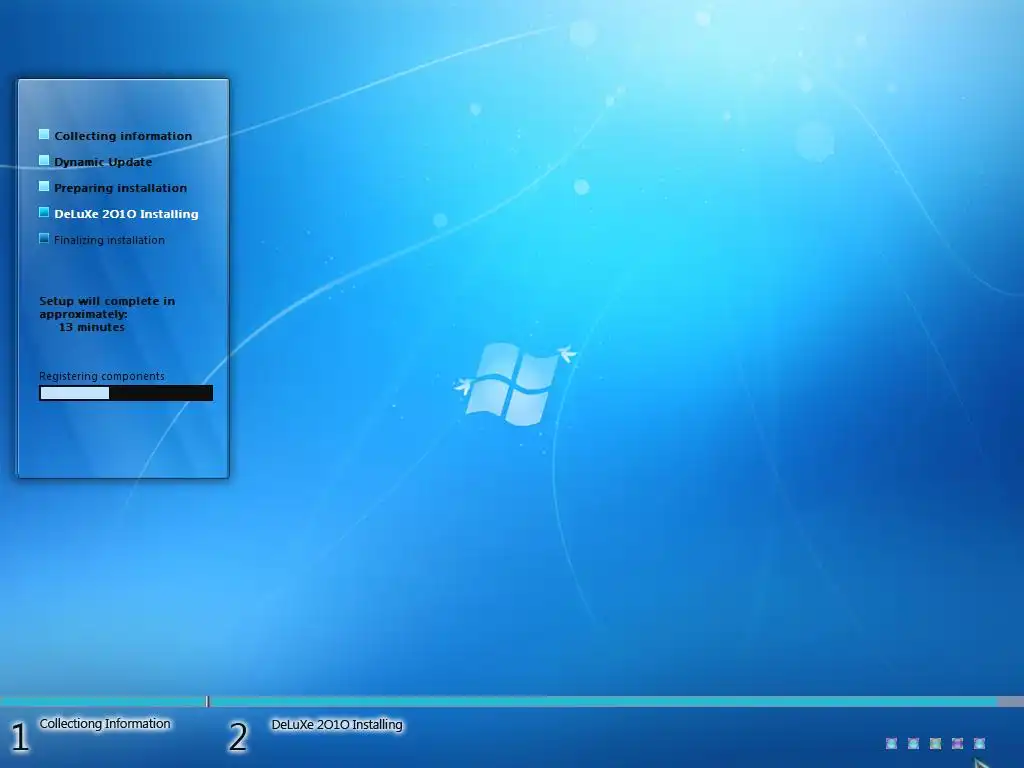This screenshot has width=1024, height=768.
Task: Click the purple indicator square in bottom corner
Action: point(957,743)
